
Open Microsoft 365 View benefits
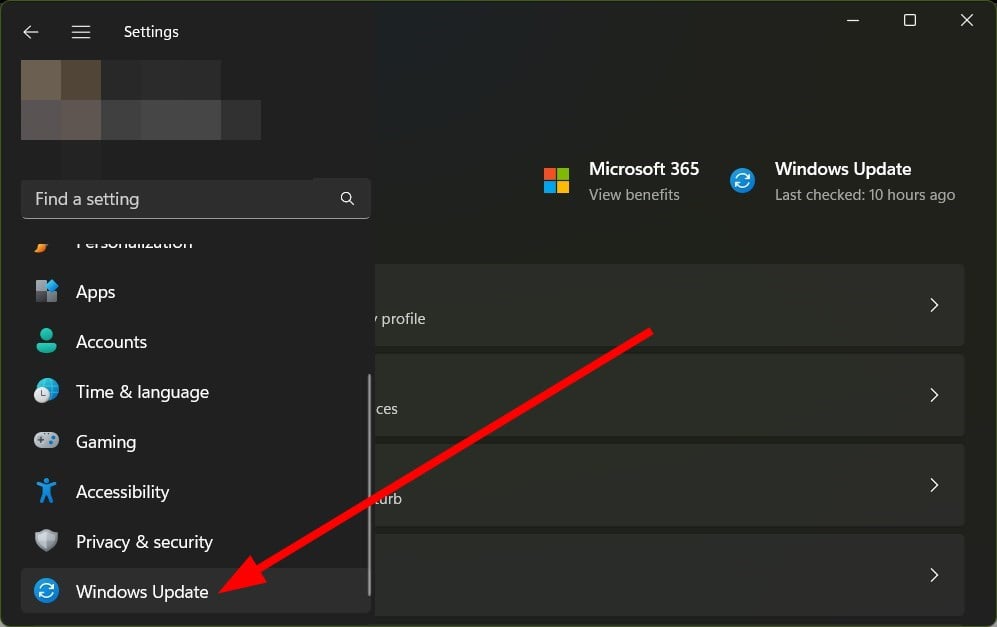click(x=634, y=195)
